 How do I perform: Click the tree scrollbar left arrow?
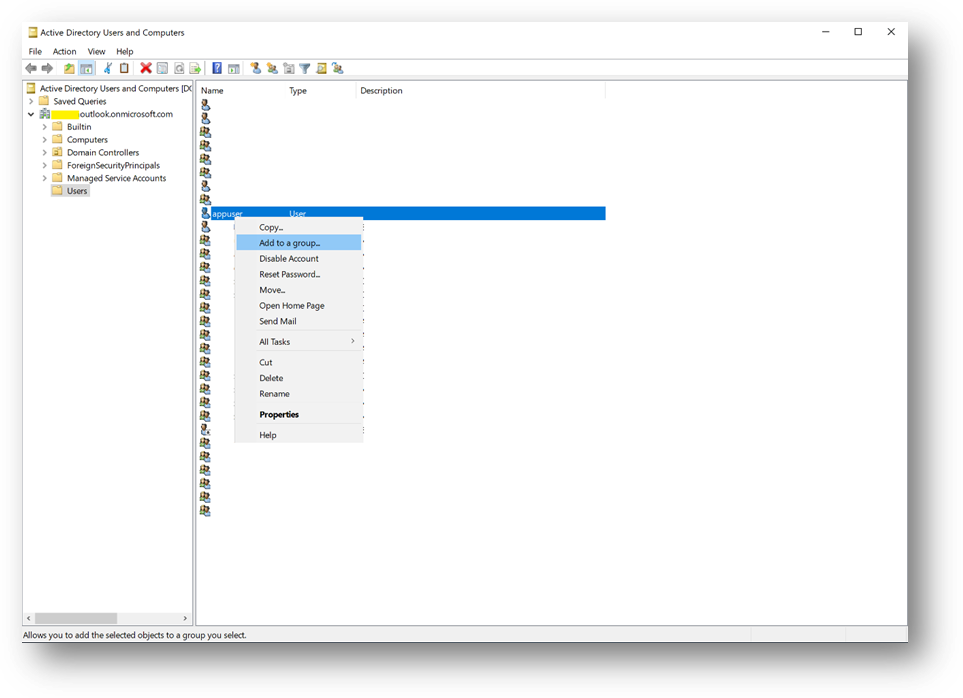[29, 618]
